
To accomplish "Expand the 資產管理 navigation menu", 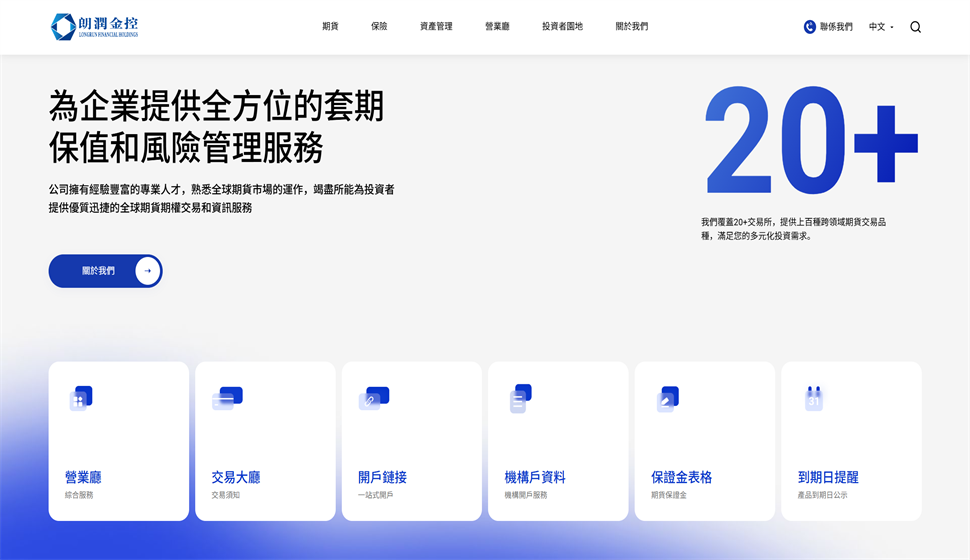I will click(436, 27).
